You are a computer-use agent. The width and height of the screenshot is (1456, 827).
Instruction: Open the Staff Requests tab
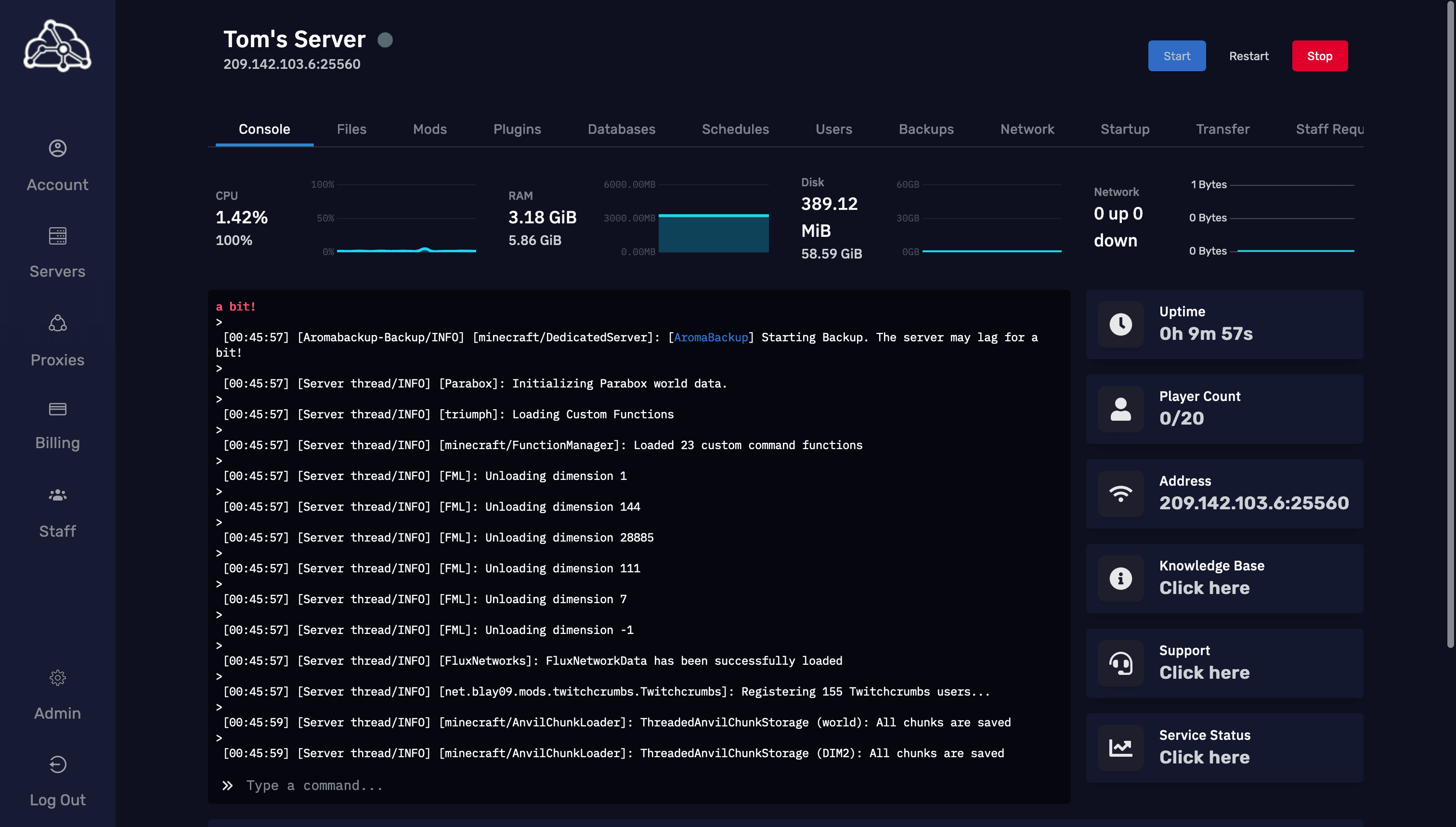[x=1329, y=129]
